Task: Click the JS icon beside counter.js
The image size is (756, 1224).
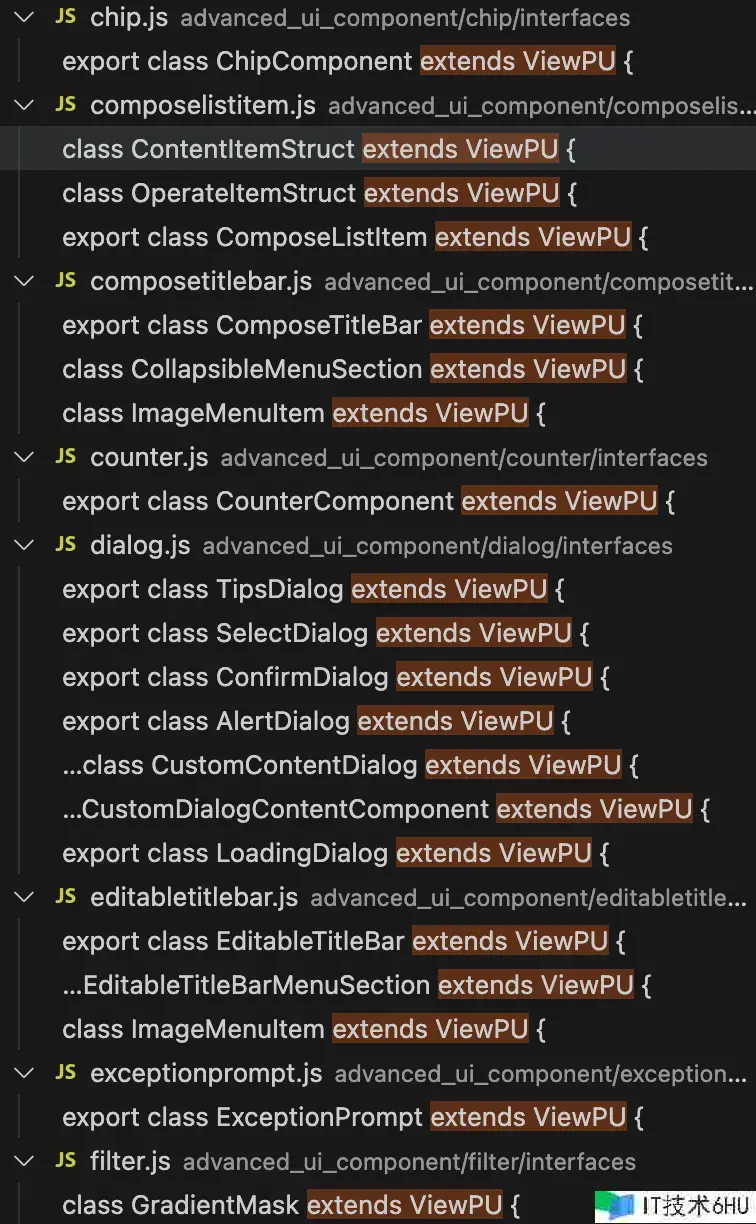Action: [65, 457]
